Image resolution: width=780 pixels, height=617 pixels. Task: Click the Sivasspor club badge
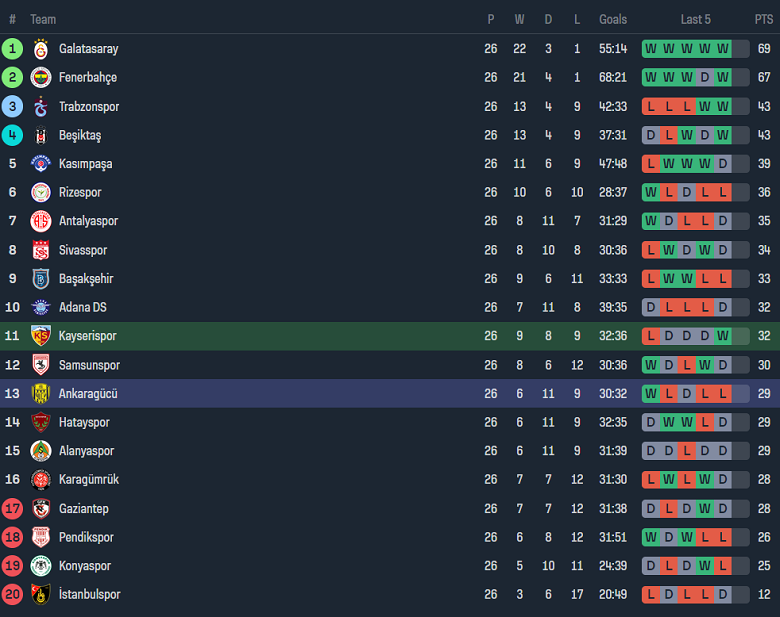[41, 250]
